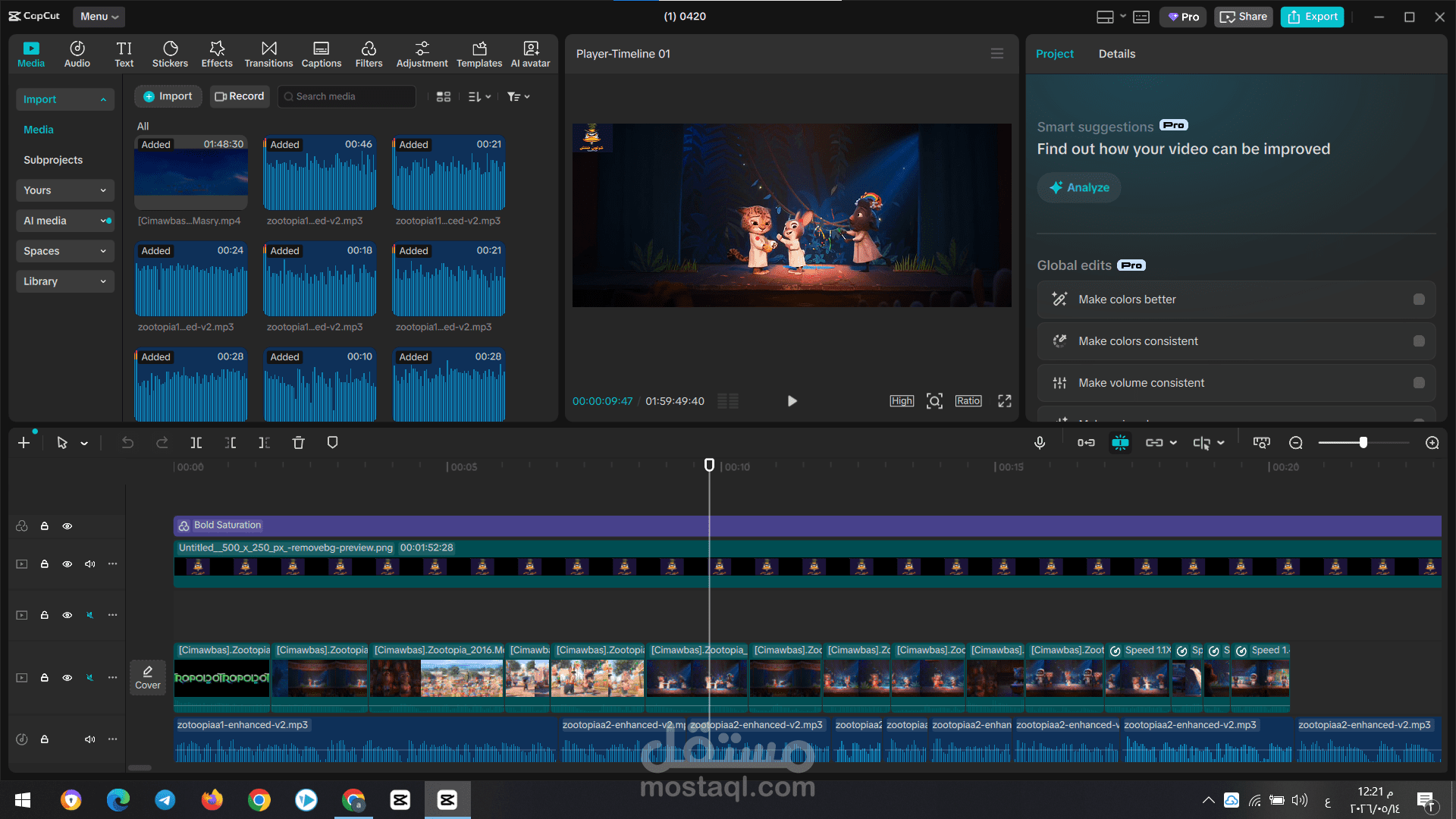Enable the Make volume consistent checkbox
This screenshot has width=1456, height=819.
1419,383
